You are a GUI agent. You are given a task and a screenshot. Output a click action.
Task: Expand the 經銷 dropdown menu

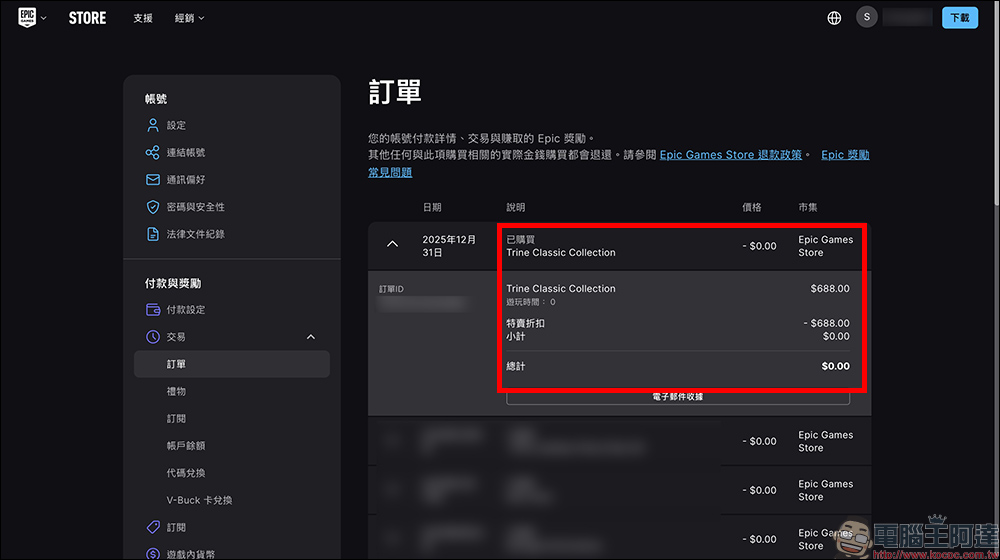189,18
